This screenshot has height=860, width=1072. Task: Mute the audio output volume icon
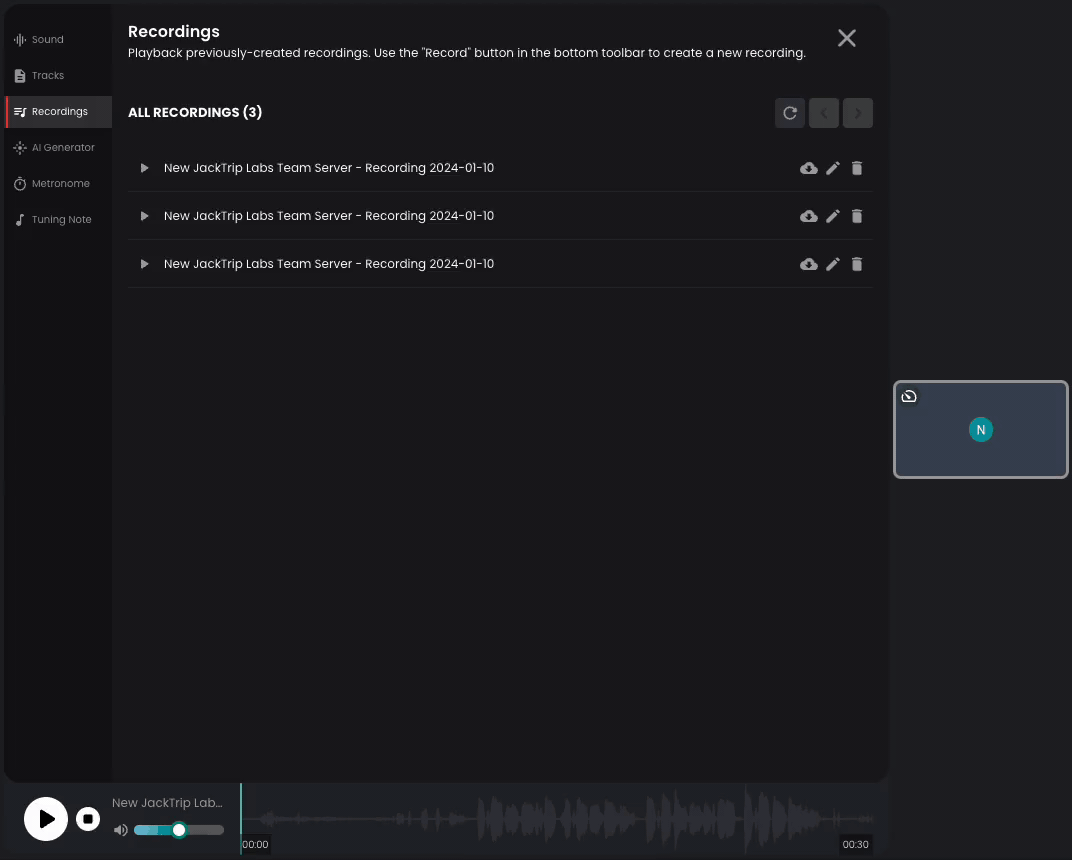click(121, 830)
